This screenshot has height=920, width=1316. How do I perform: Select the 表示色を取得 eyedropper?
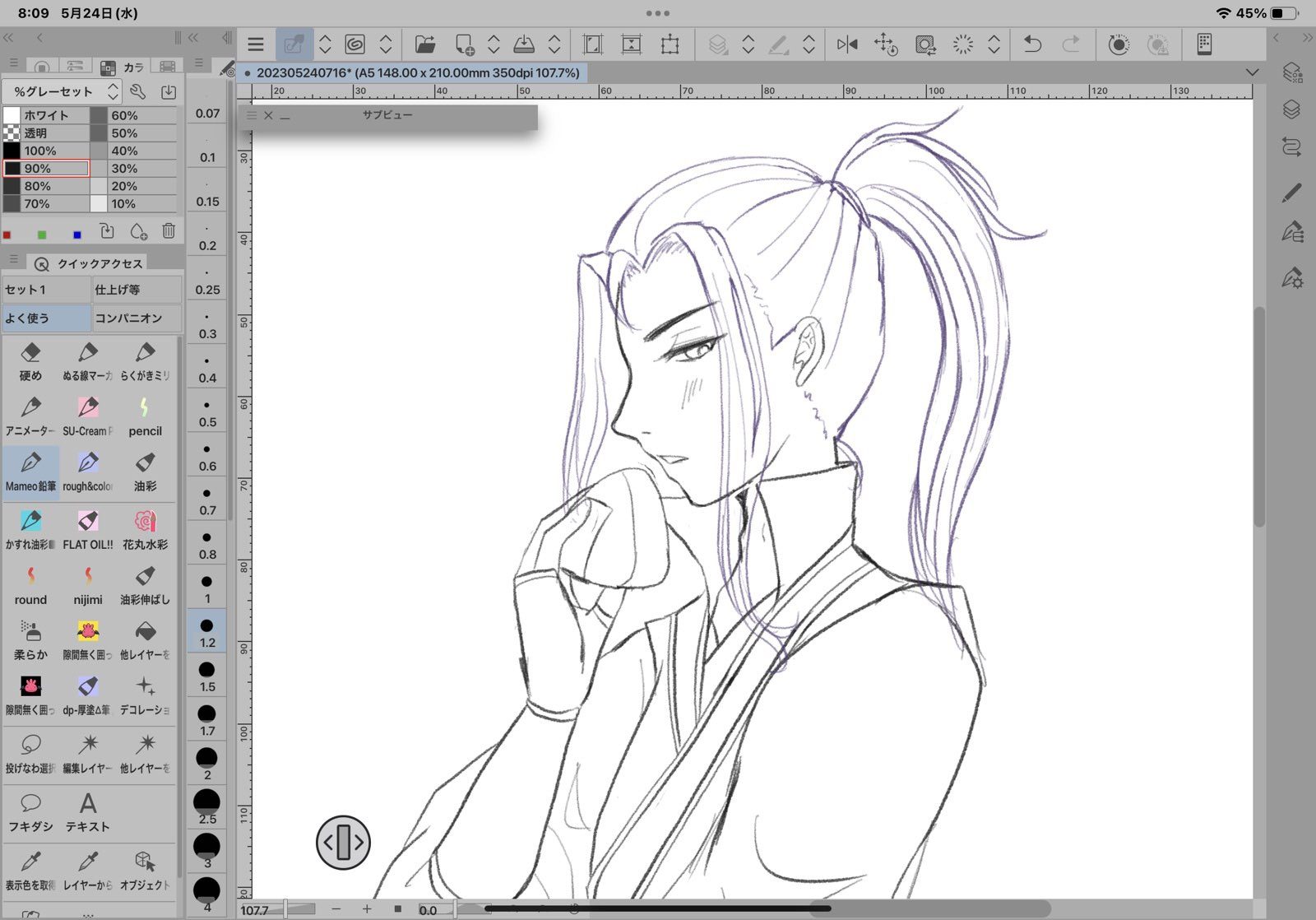[30, 871]
